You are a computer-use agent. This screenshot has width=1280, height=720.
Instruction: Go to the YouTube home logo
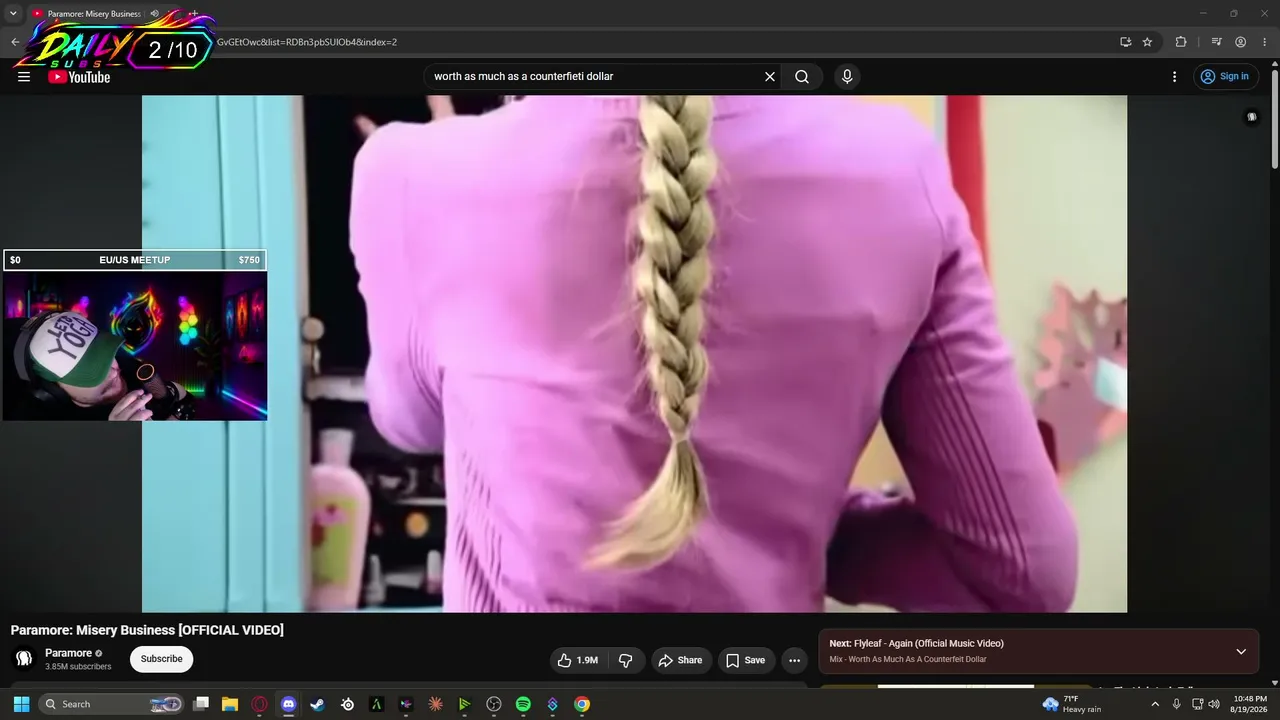tap(79, 77)
